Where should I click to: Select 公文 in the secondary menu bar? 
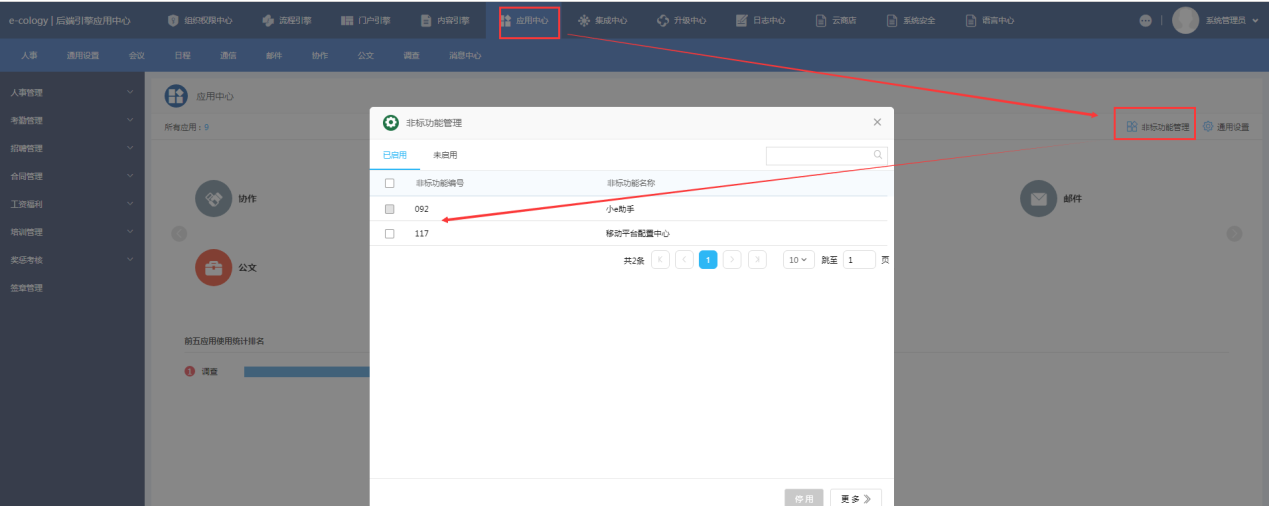pyautogui.click(x=366, y=56)
